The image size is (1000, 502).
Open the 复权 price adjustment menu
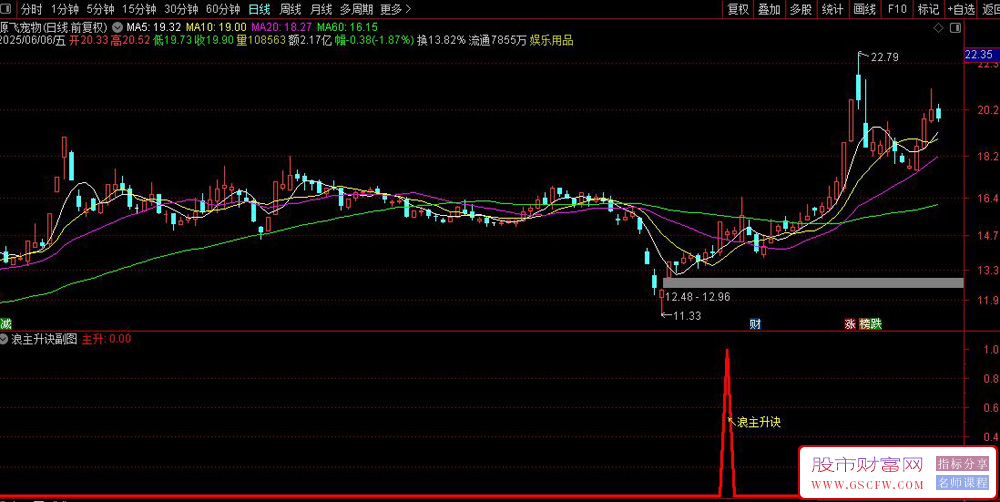pyautogui.click(x=738, y=9)
